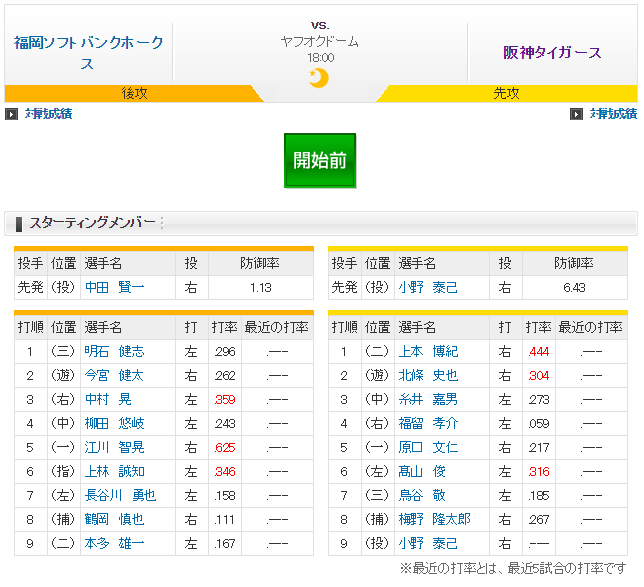Screen dimensions: 644x587
Task: Click Tigers pitcher ERA value 6.43
Action: 575,288
